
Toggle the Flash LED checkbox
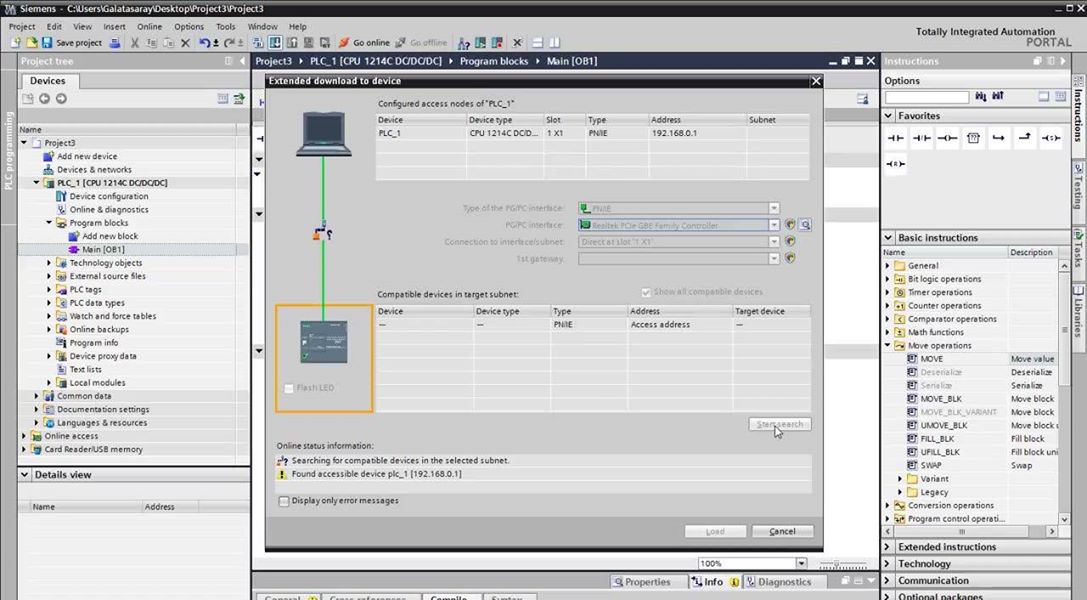point(289,388)
